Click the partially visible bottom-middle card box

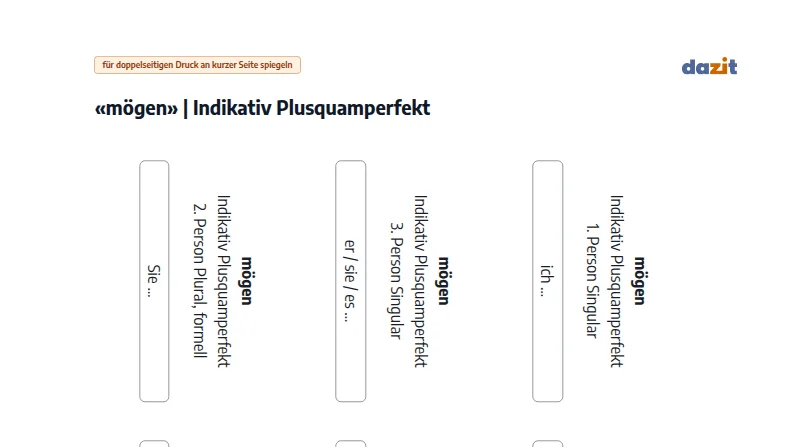[x=350, y=443]
